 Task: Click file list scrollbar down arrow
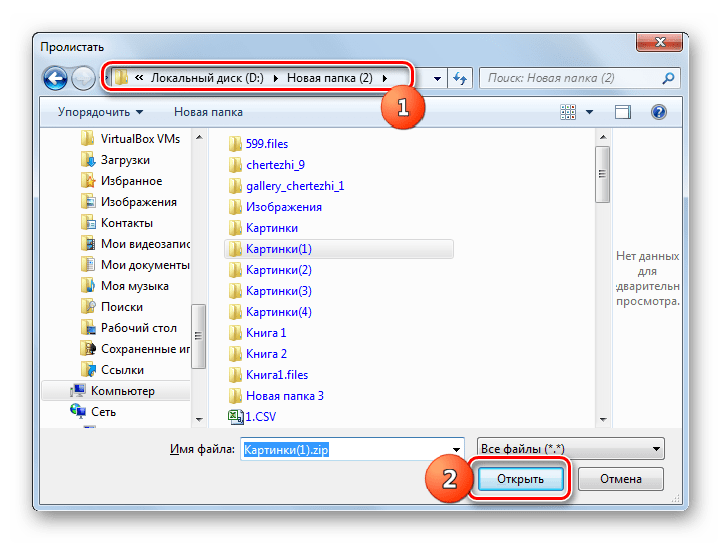point(603,420)
